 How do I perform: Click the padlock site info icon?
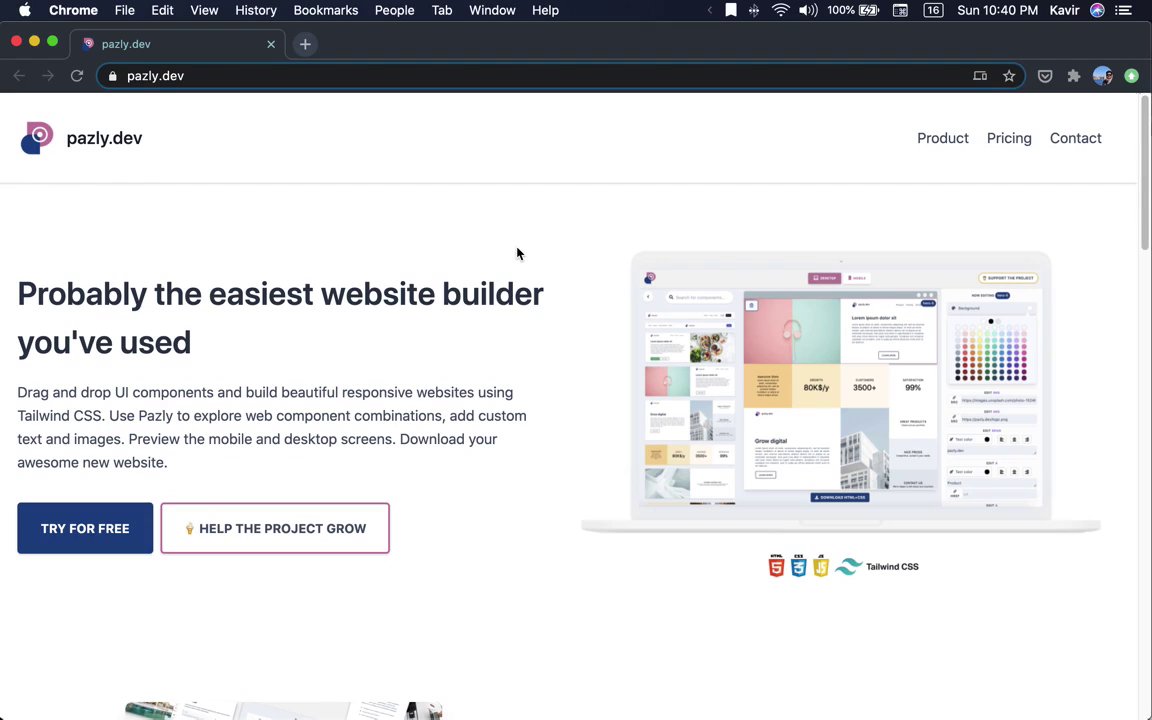[x=112, y=76]
